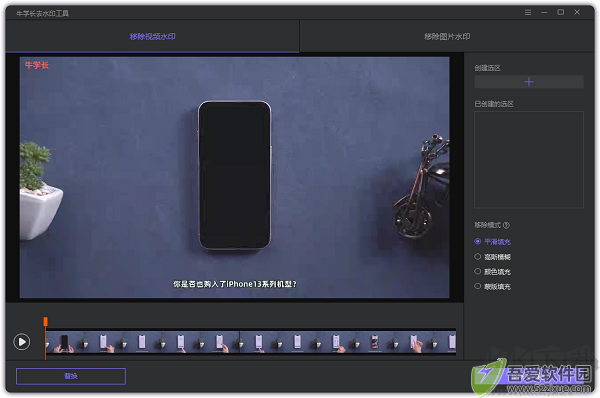Image resolution: width=600 pixels, height=398 pixels.
Task: Click the orange playhead marker on timeline
Action: [x=46, y=321]
